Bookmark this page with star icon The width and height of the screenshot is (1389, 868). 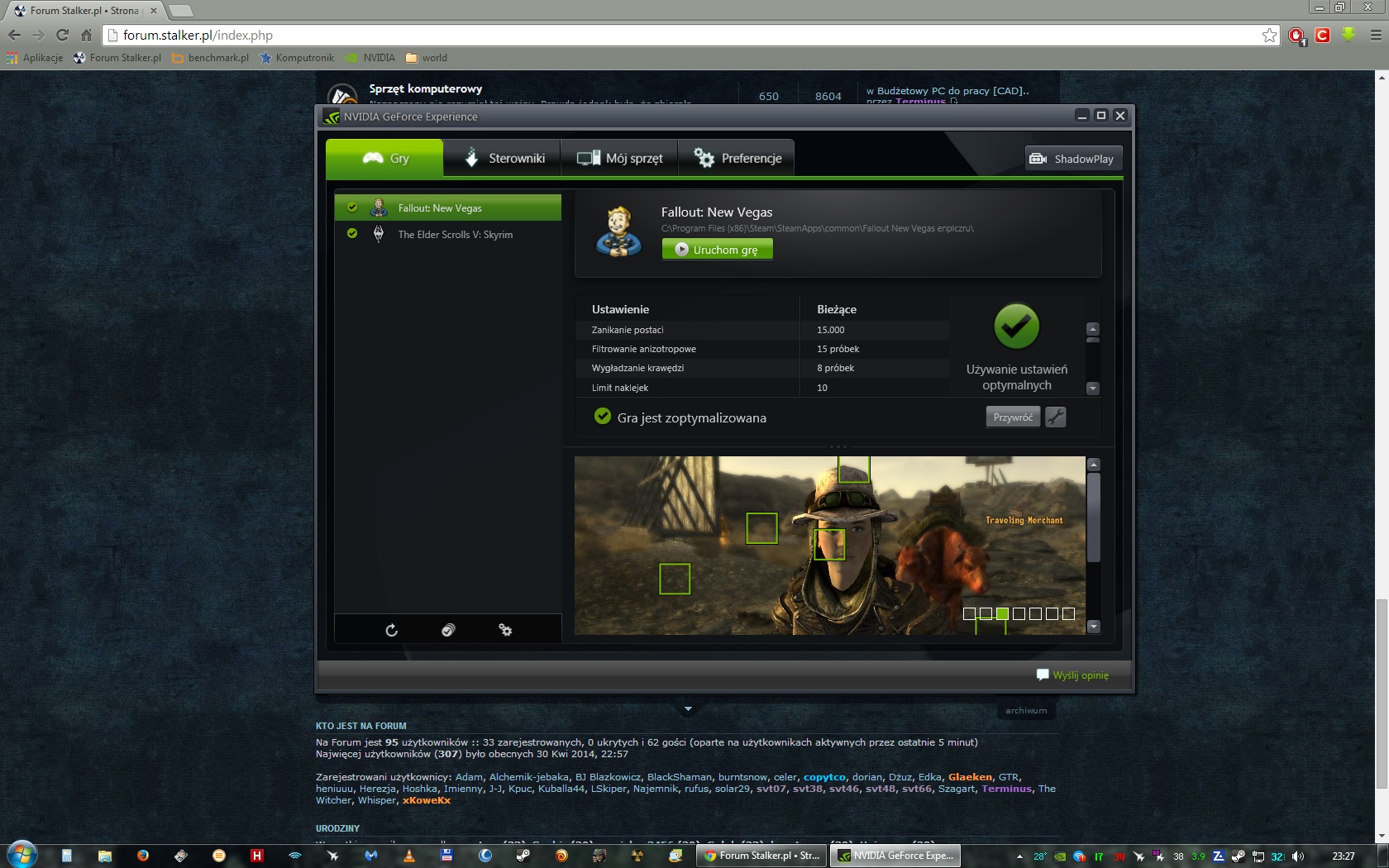1269,35
